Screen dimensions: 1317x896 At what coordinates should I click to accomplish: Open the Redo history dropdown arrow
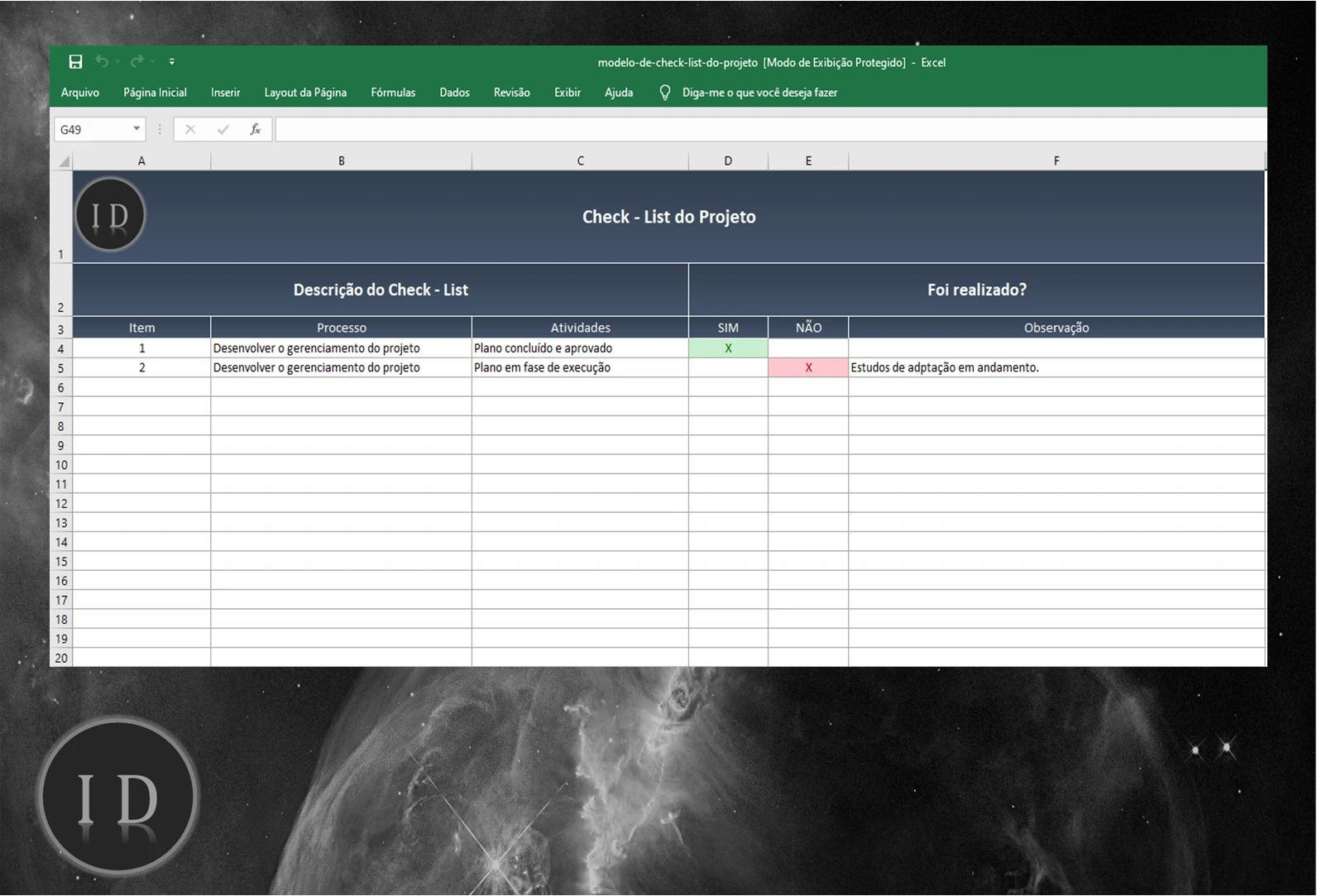152,61
